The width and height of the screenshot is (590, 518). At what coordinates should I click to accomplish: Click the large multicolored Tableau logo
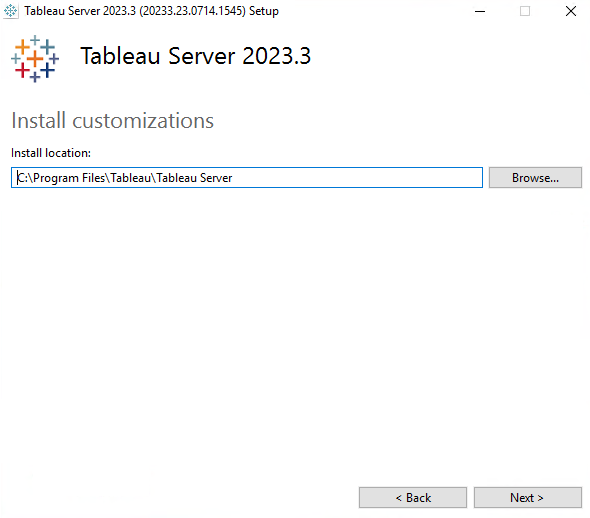click(x=35, y=58)
